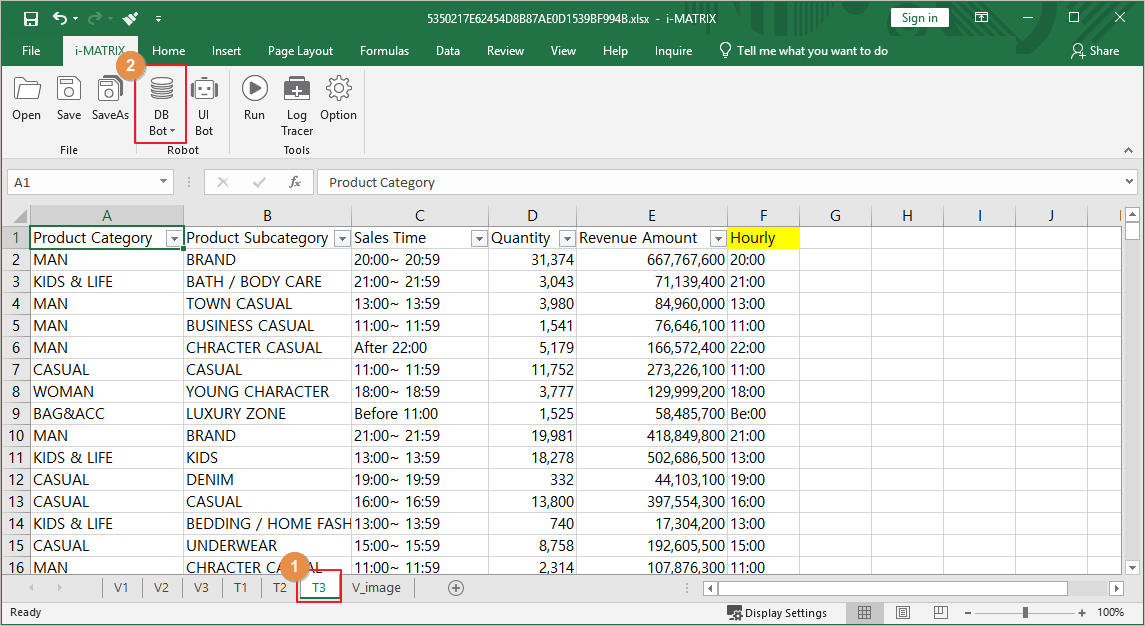Viewport: 1145px width, 626px height.
Task: Add a new sheet with plus icon
Action: (456, 588)
